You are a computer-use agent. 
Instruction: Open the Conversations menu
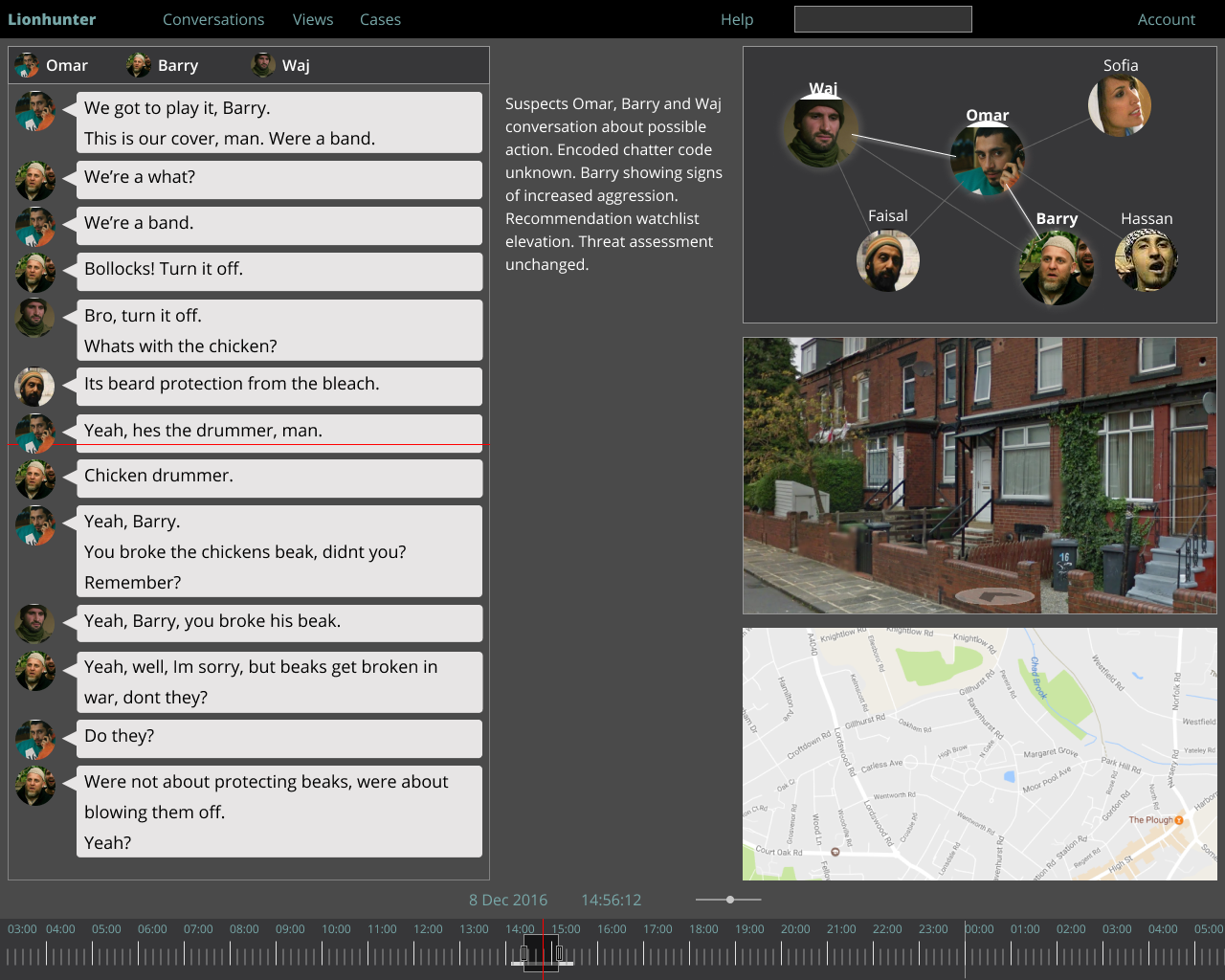(213, 19)
